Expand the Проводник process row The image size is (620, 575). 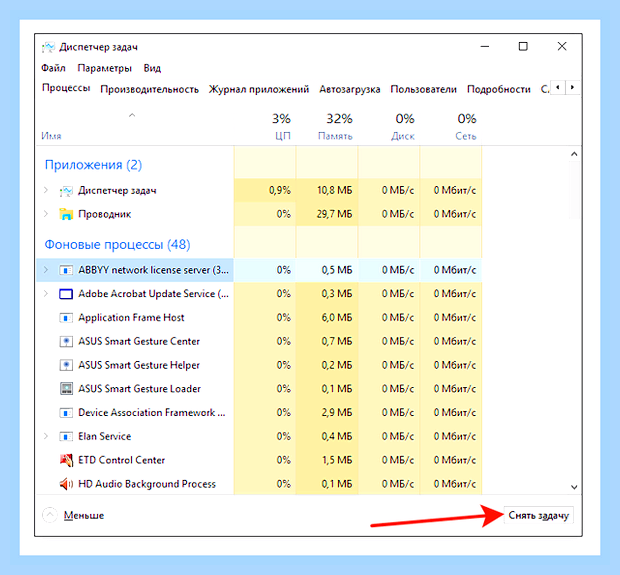click(46, 214)
